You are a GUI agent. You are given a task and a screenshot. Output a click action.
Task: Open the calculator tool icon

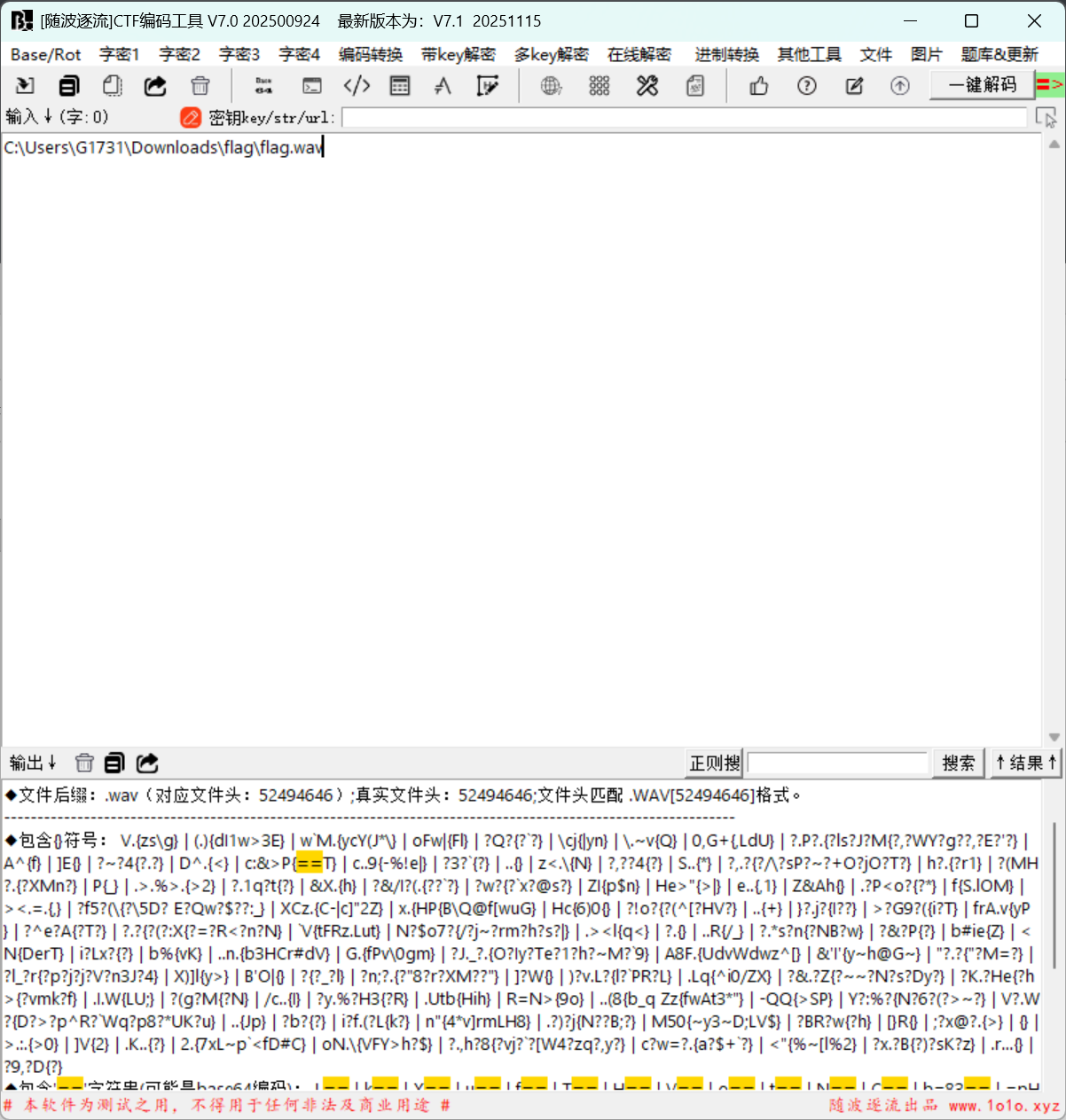point(400,86)
